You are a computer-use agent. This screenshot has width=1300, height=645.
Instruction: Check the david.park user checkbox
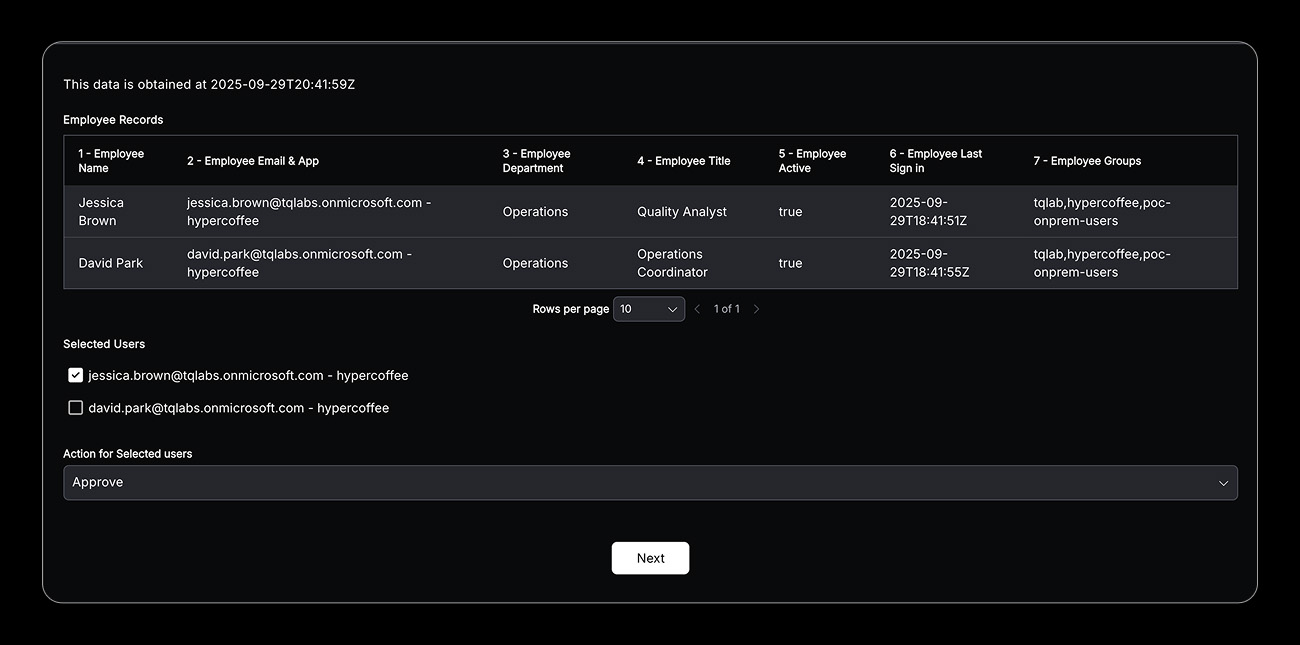[76, 408]
